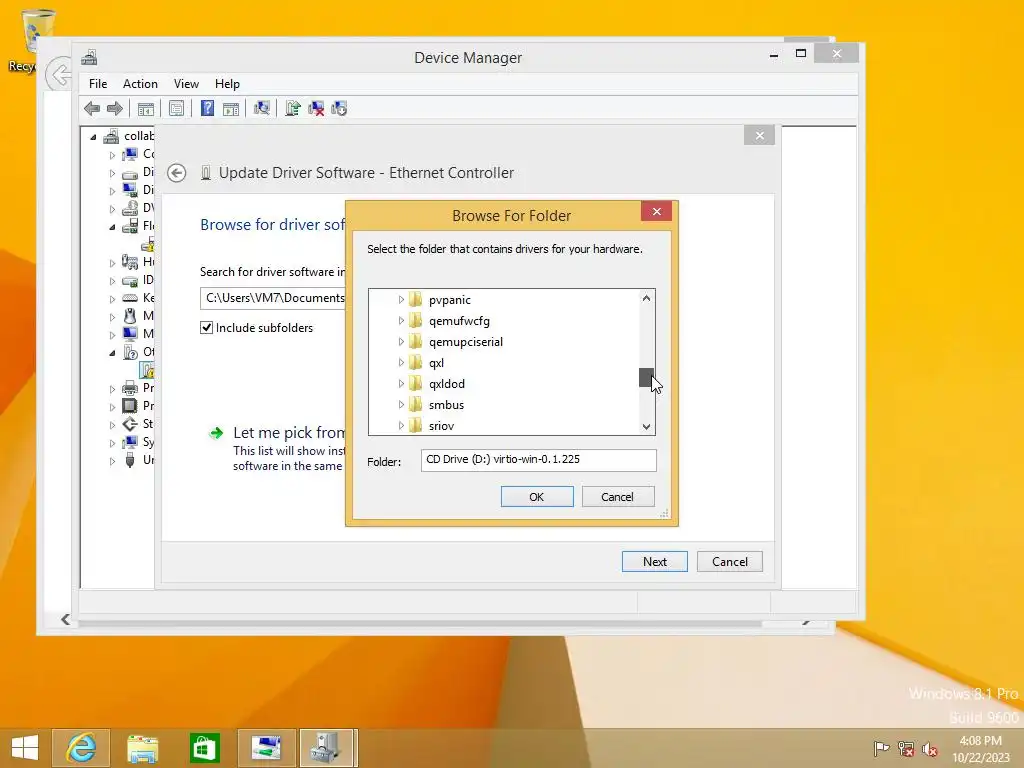Collapse the root computer node in Device Manager

tap(93, 136)
